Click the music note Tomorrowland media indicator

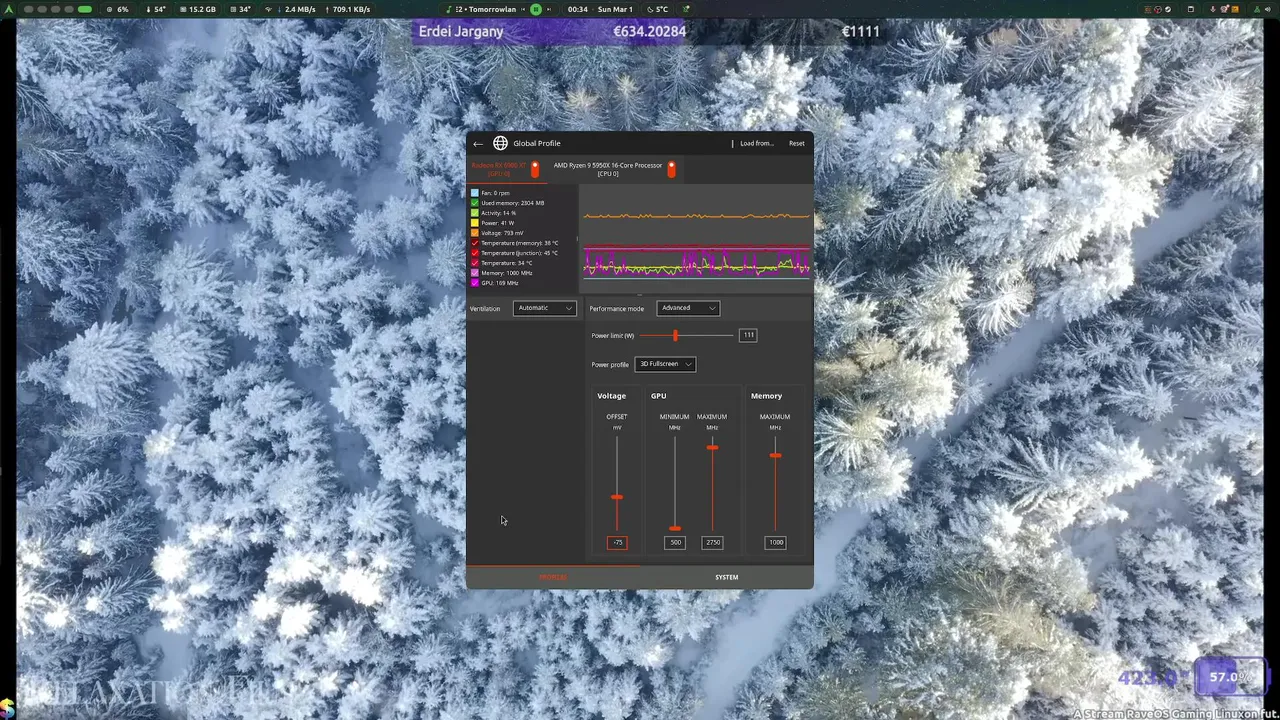(x=481, y=9)
